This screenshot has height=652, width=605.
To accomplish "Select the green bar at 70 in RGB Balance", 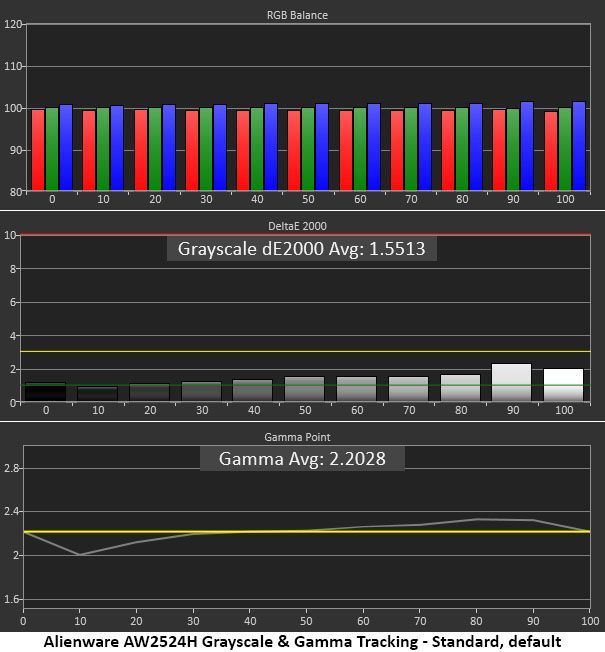I will point(411,149).
